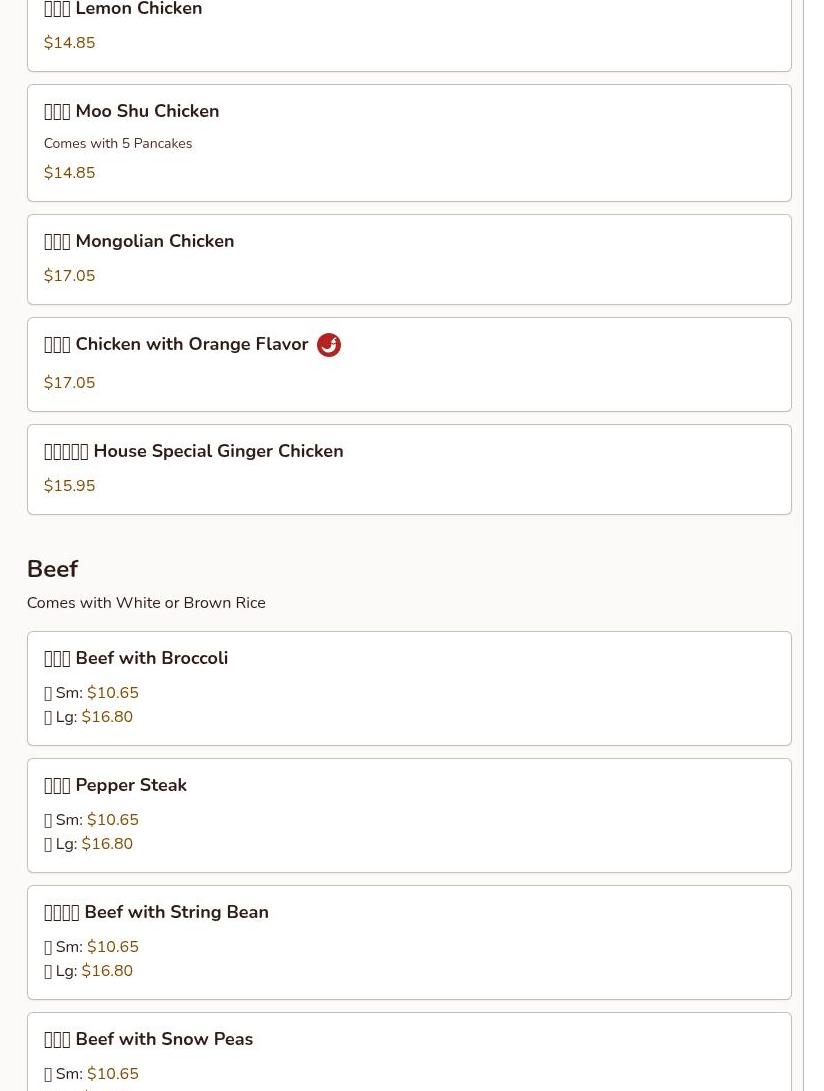This screenshot has width=824, height=1091.
Task: Select the Moo Shu Chicken card
Action: [409, 143]
